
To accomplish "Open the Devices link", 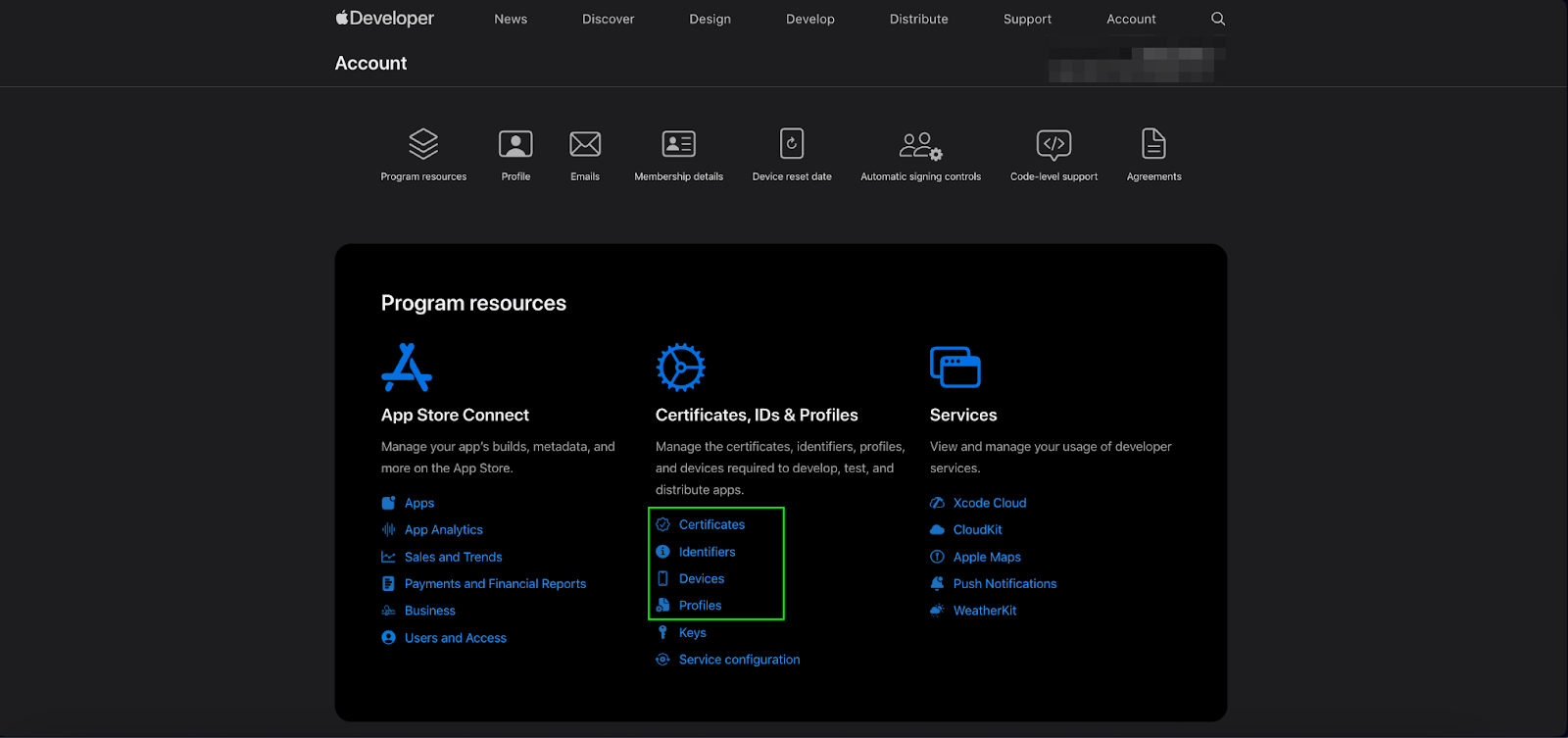I will (x=702, y=578).
